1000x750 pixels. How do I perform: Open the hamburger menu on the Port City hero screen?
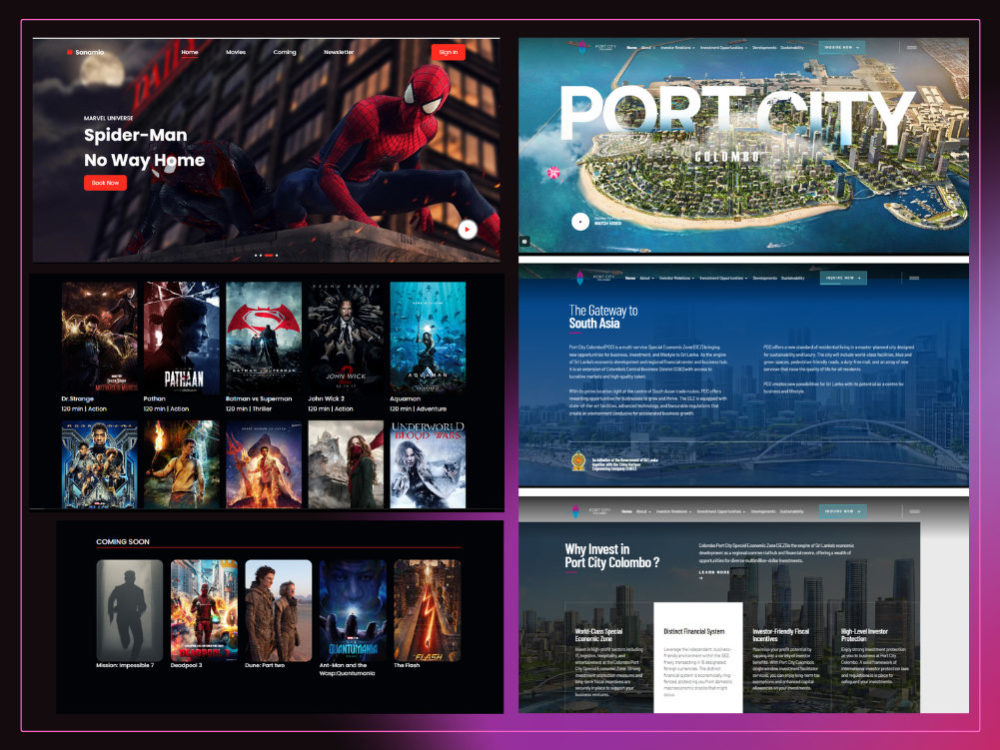(x=912, y=47)
